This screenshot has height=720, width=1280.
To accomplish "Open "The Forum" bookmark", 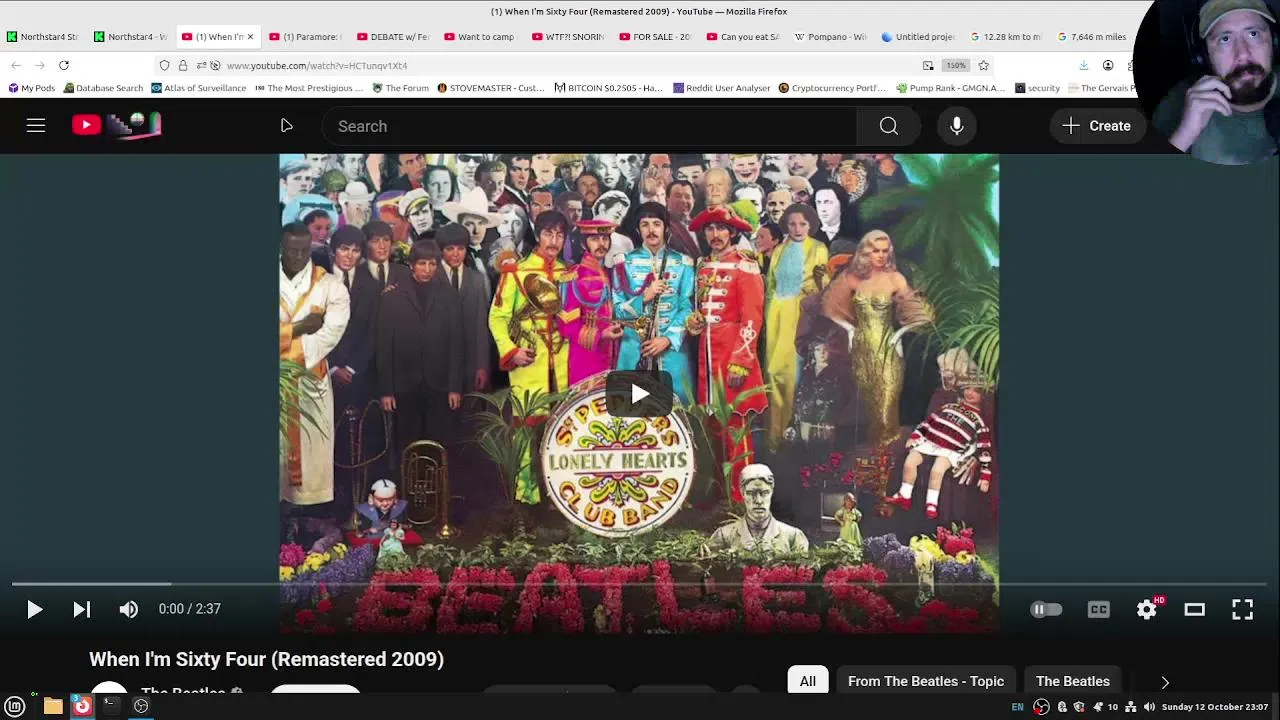I will point(400,88).
